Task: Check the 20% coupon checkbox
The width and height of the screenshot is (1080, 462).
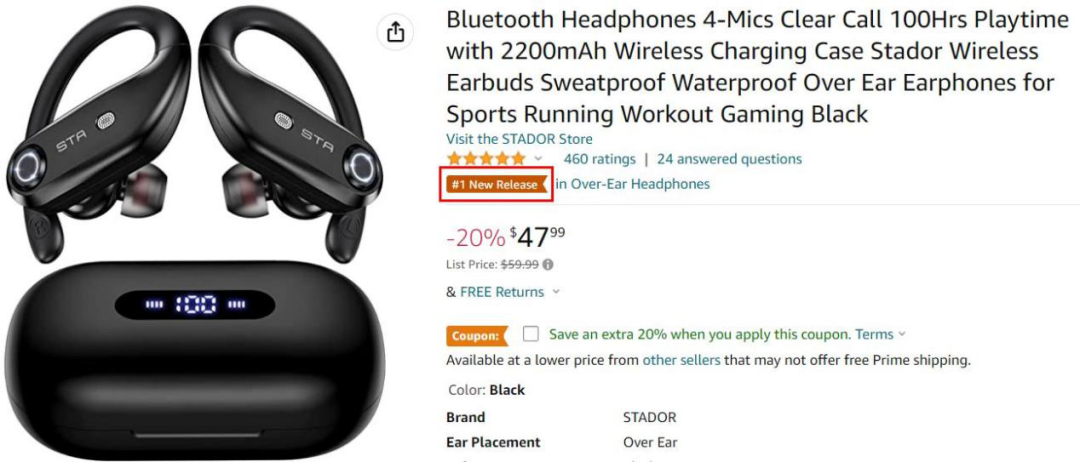Action: coord(530,335)
